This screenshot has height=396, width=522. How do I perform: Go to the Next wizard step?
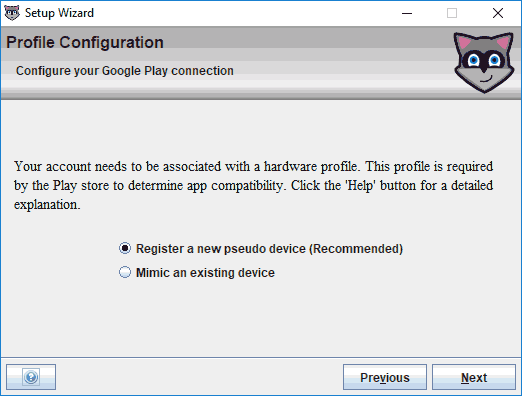pos(474,377)
